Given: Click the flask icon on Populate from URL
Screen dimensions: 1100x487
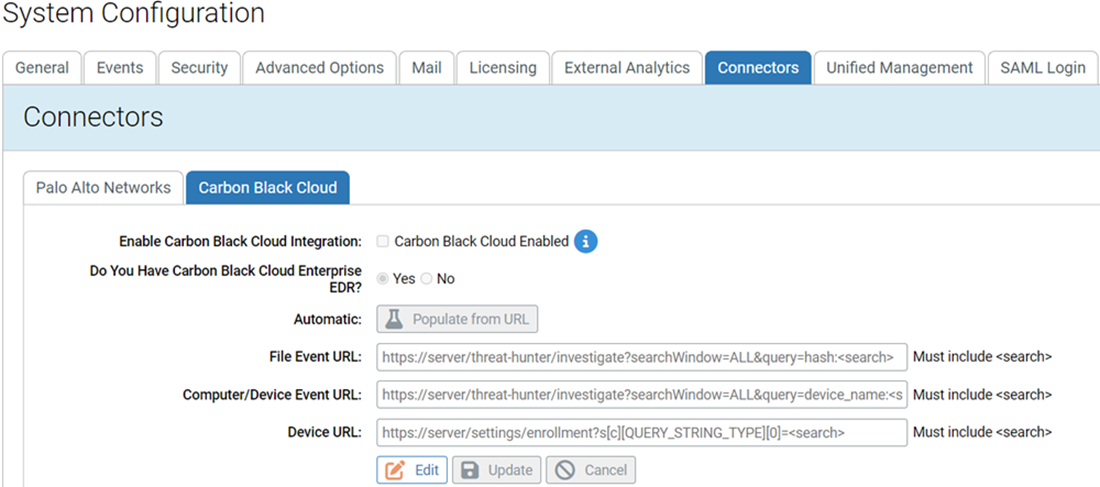Looking at the screenshot, I should (394, 319).
